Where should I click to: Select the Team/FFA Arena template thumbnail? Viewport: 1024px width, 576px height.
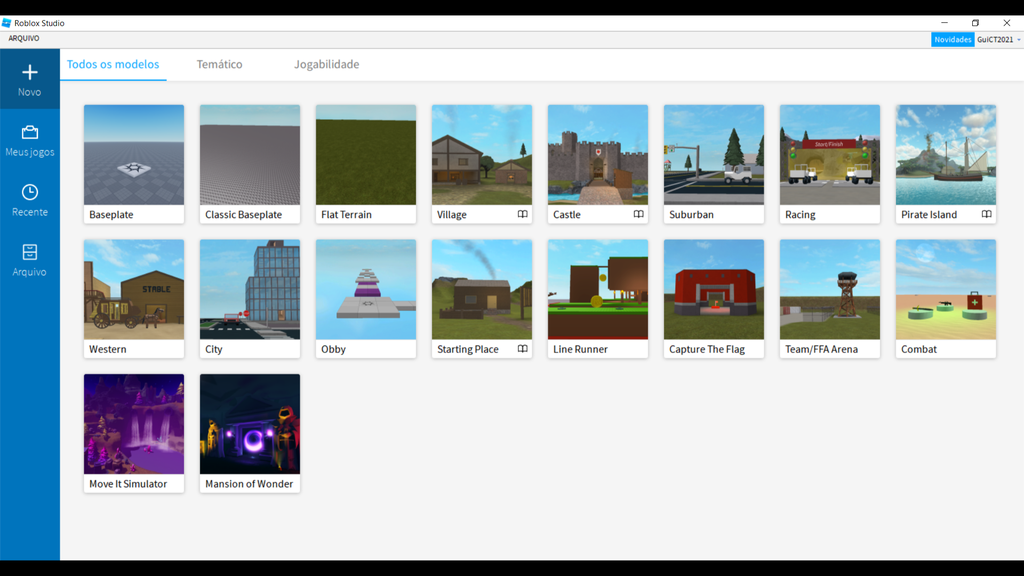(830, 289)
